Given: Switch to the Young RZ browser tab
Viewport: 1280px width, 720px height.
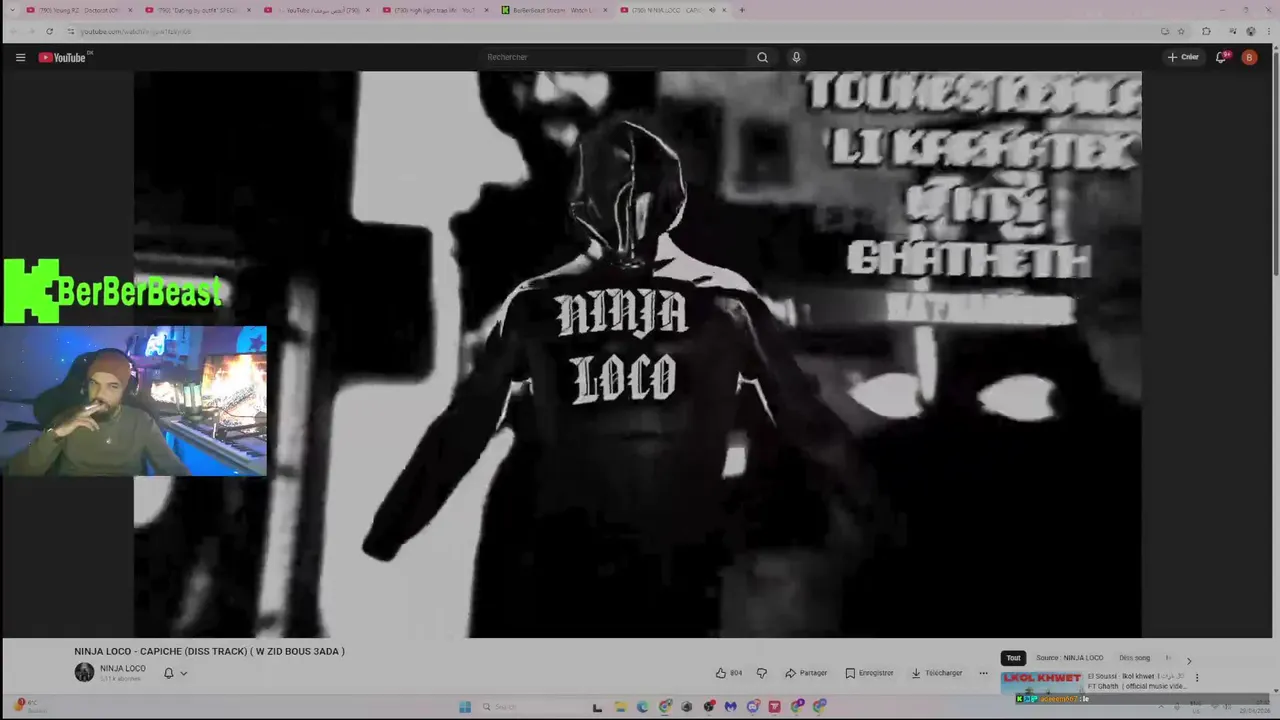Looking at the screenshot, I should point(79,10).
